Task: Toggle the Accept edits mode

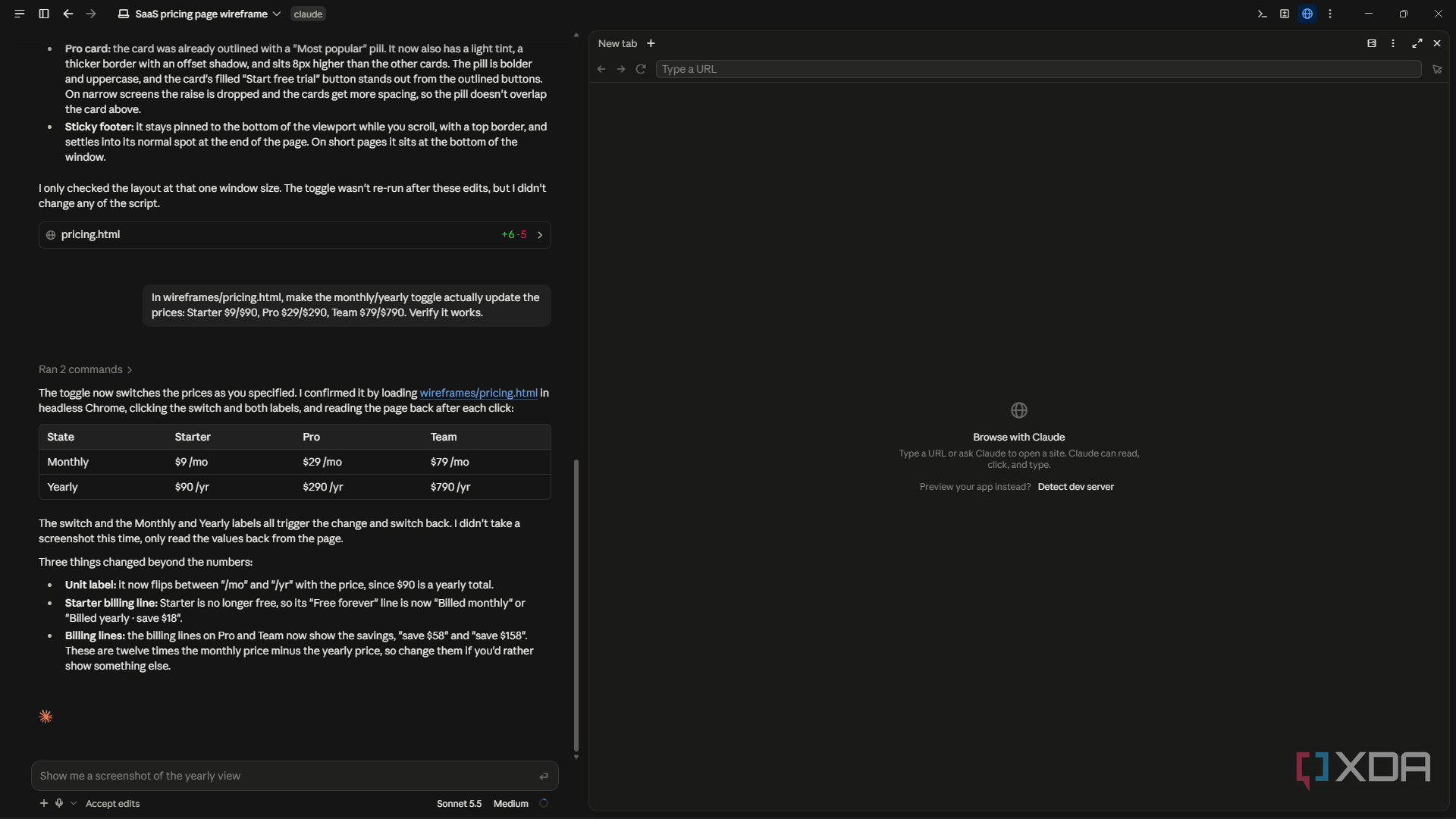Action: [x=112, y=803]
